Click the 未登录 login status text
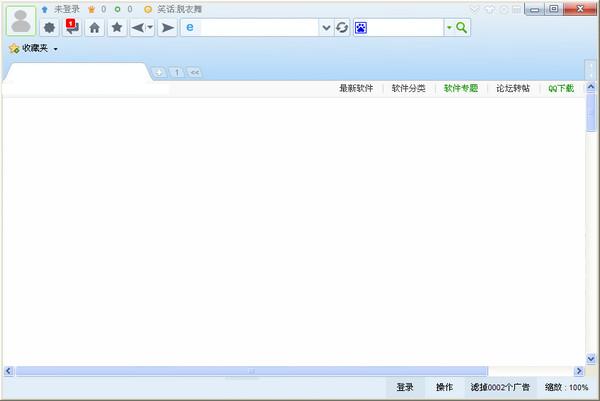Screen dimensions: 600x401 point(67,9)
